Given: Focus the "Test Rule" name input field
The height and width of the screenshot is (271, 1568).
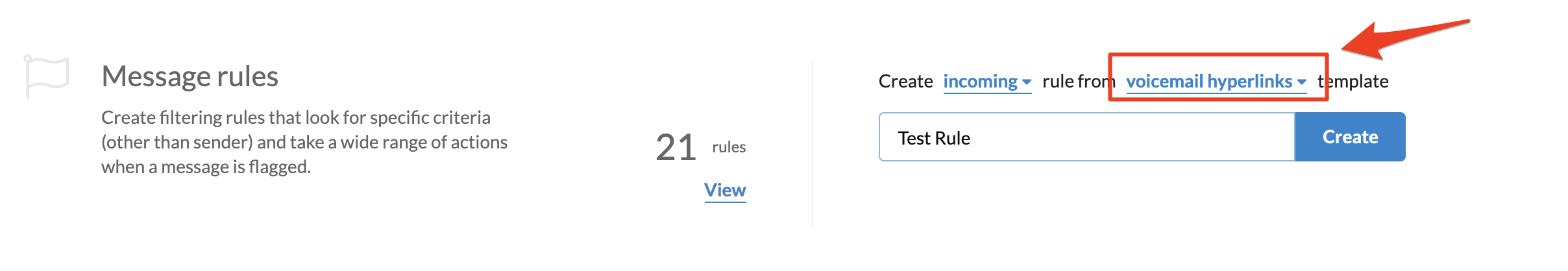Looking at the screenshot, I should pos(1087,137).
